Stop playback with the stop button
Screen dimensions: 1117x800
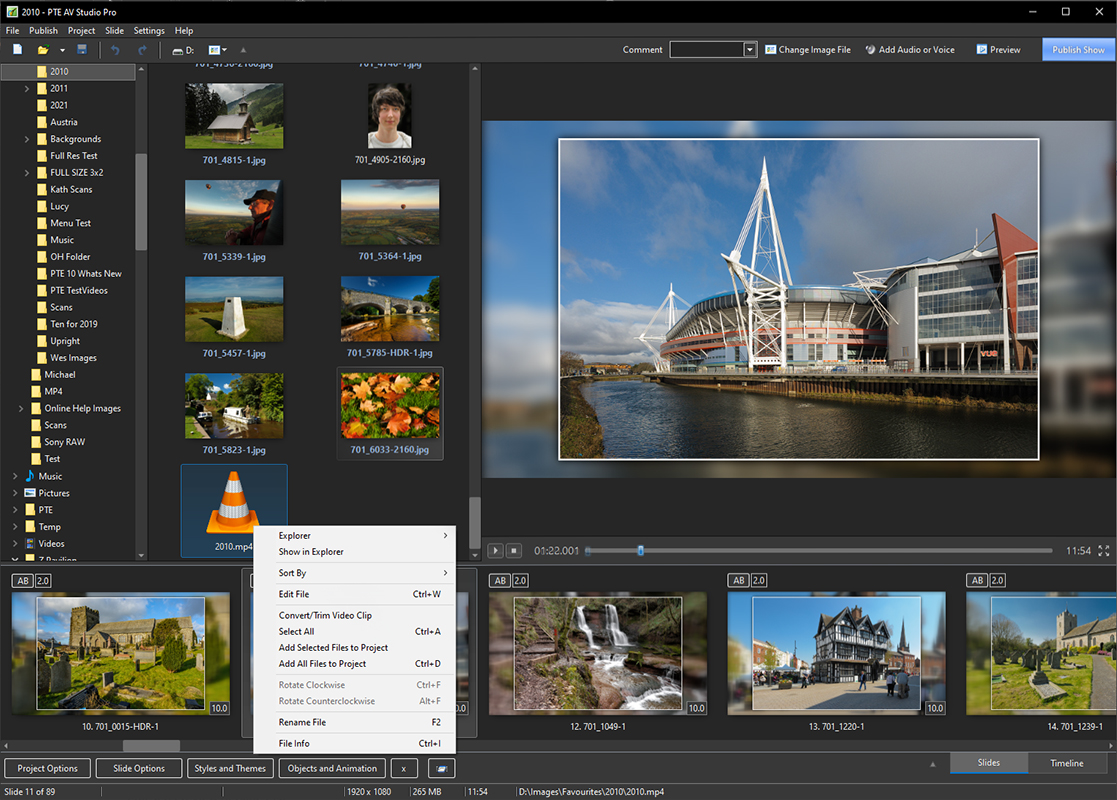[x=514, y=551]
